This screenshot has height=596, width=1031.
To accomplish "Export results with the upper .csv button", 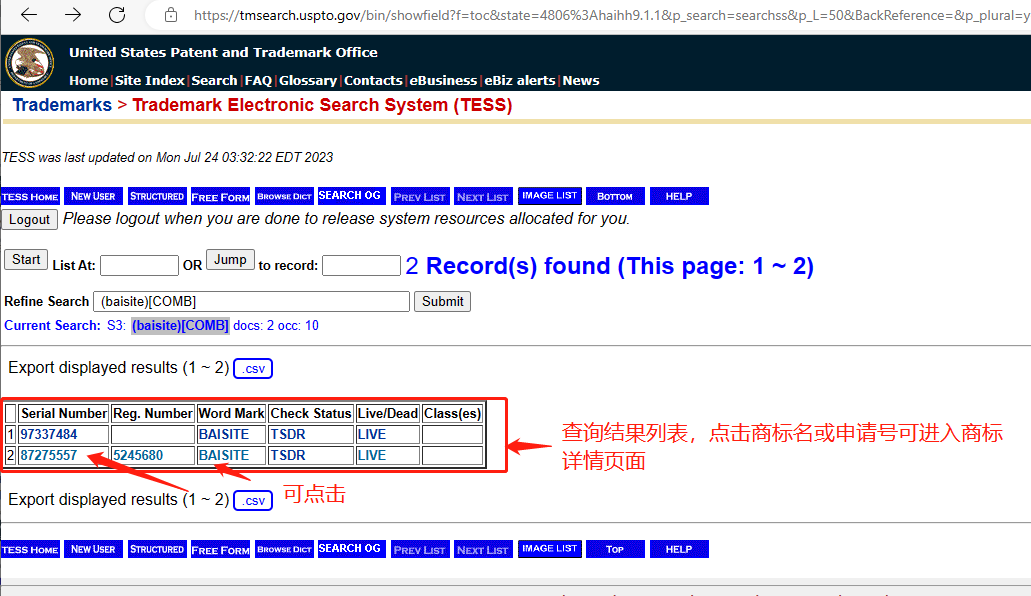I will click(x=253, y=369).
